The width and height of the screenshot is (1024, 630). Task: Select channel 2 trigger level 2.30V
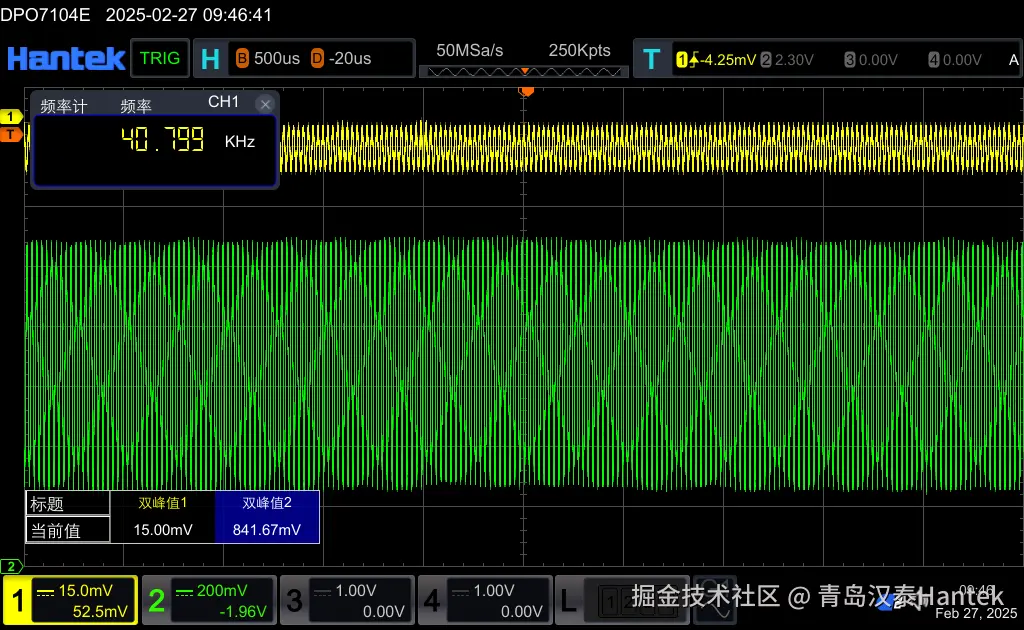787,60
